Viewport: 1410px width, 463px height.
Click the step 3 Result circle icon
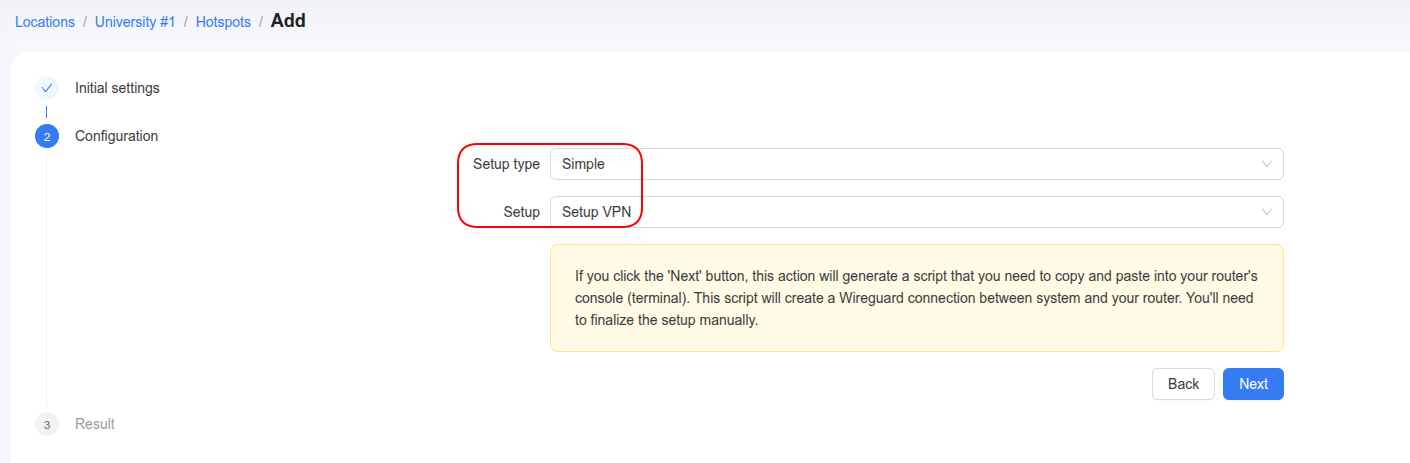coord(47,424)
